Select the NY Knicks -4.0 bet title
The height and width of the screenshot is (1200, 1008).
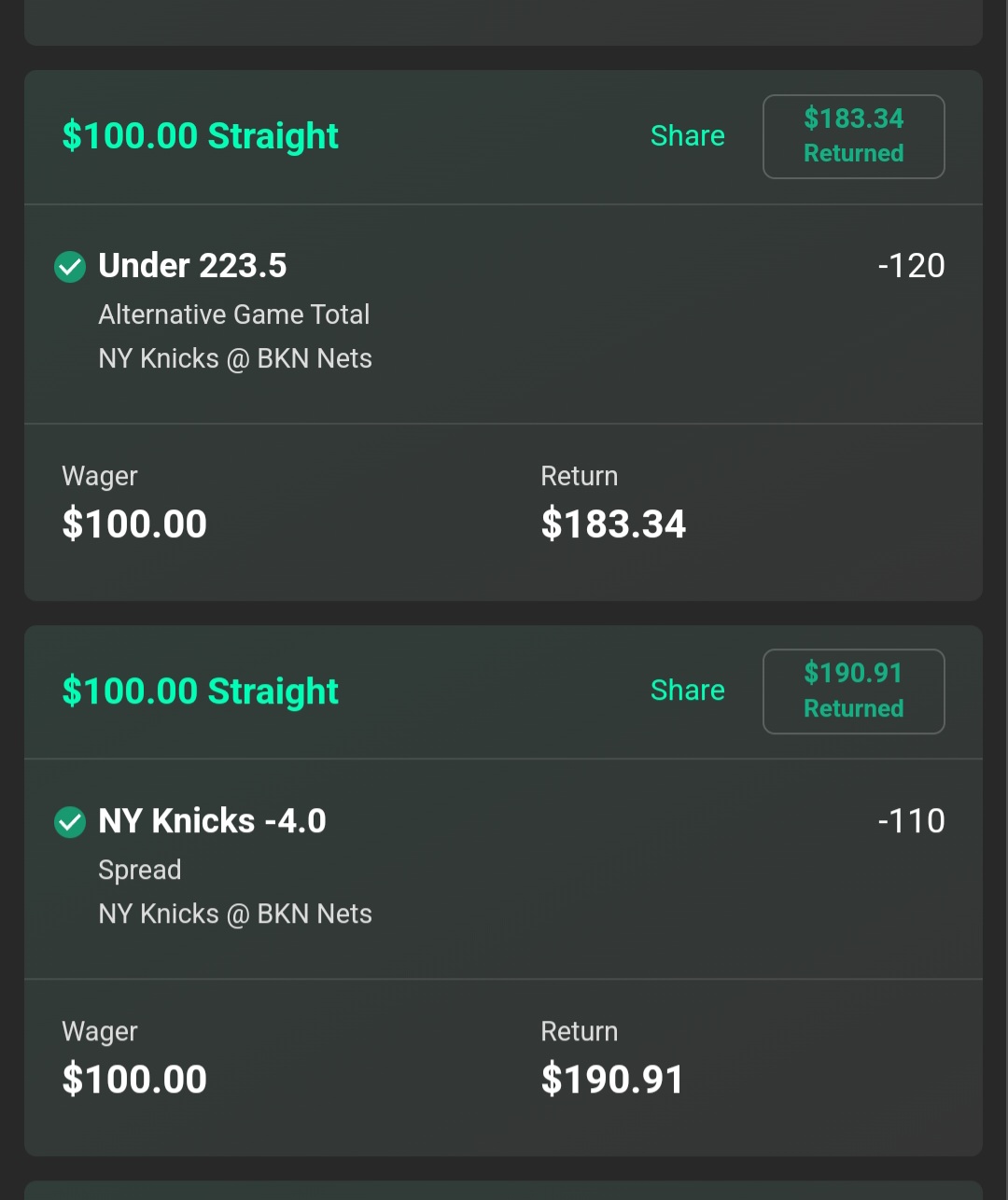pyautogui.click(x=212, y=821)
